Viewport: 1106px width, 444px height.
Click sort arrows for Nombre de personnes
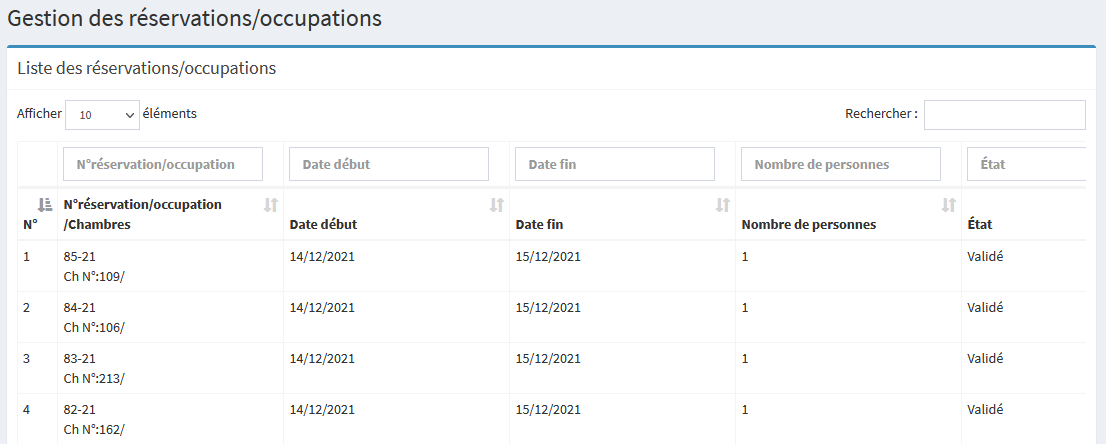[948, 205]
